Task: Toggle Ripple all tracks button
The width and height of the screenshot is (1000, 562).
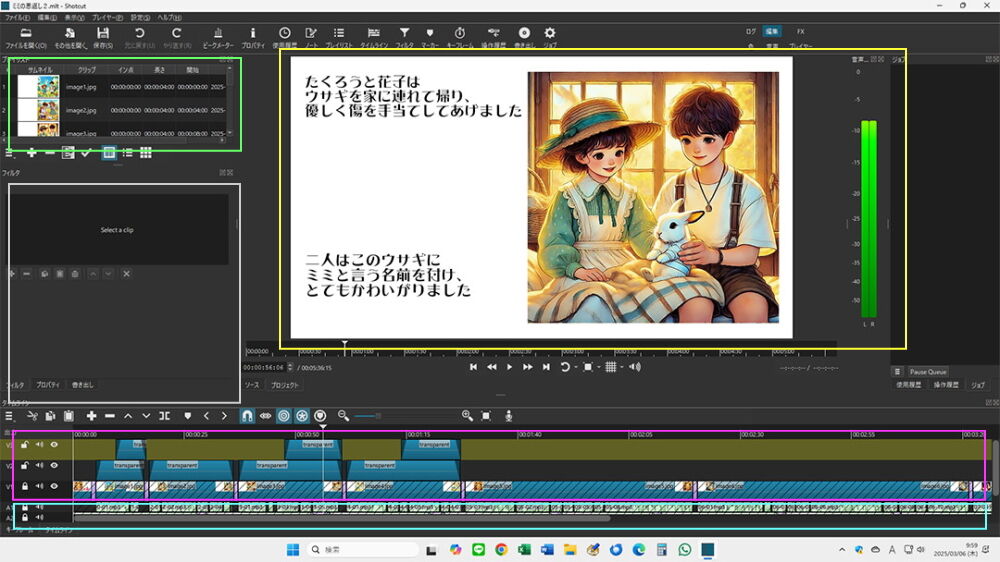Action: [x=302, y=416]
